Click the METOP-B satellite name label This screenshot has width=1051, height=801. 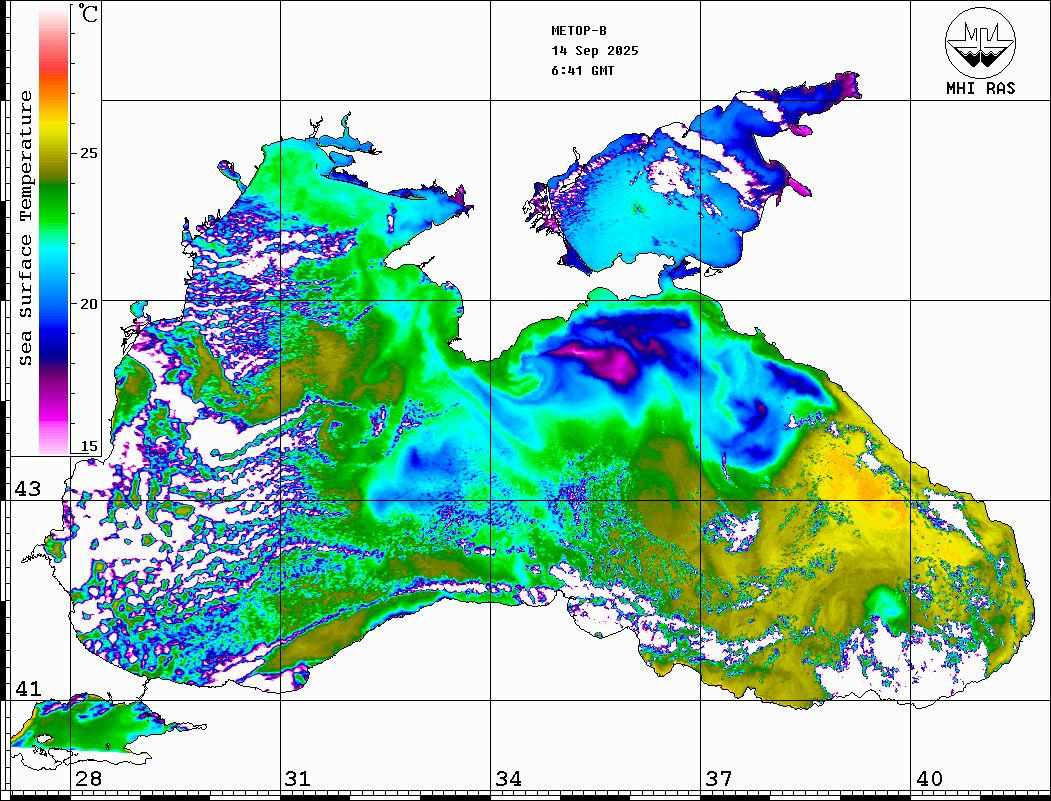point(579,31)
